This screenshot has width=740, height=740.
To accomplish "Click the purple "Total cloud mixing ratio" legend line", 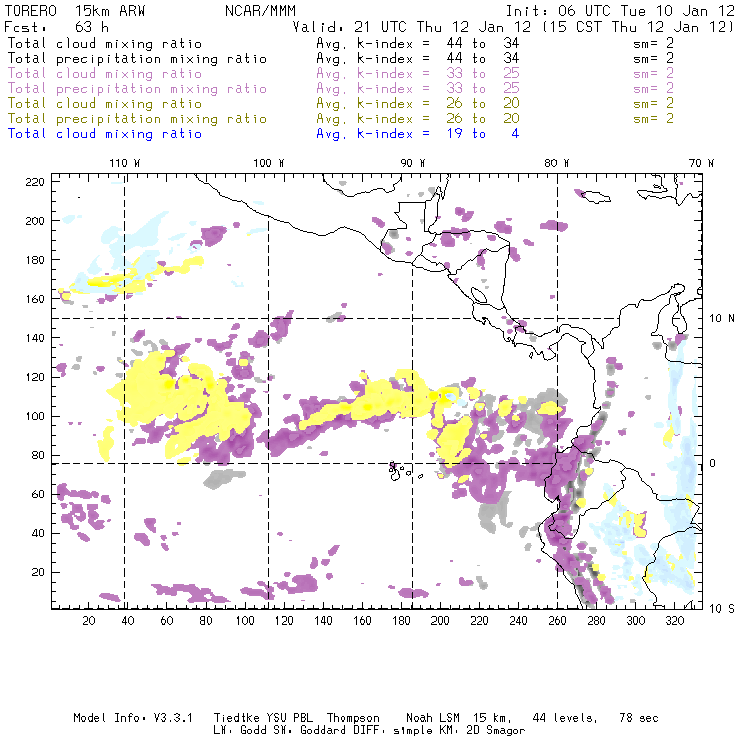I will (105, 74).
